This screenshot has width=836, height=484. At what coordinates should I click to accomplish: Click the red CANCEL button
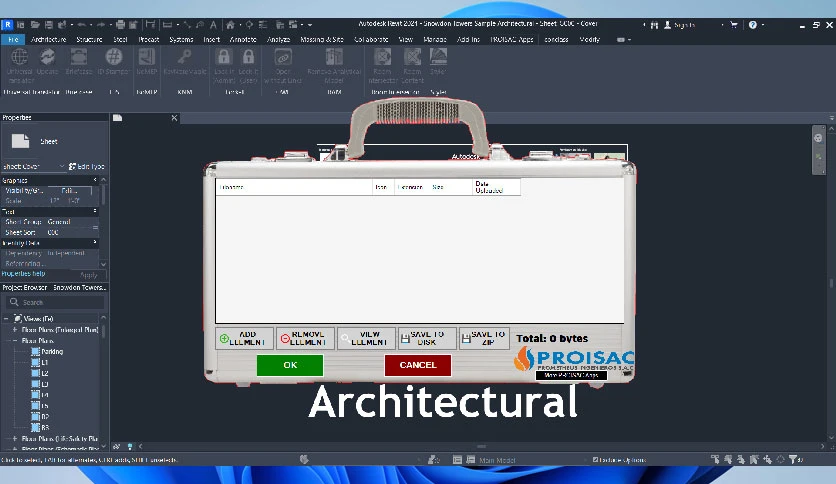pyautogui.click(x=418, y=365)
